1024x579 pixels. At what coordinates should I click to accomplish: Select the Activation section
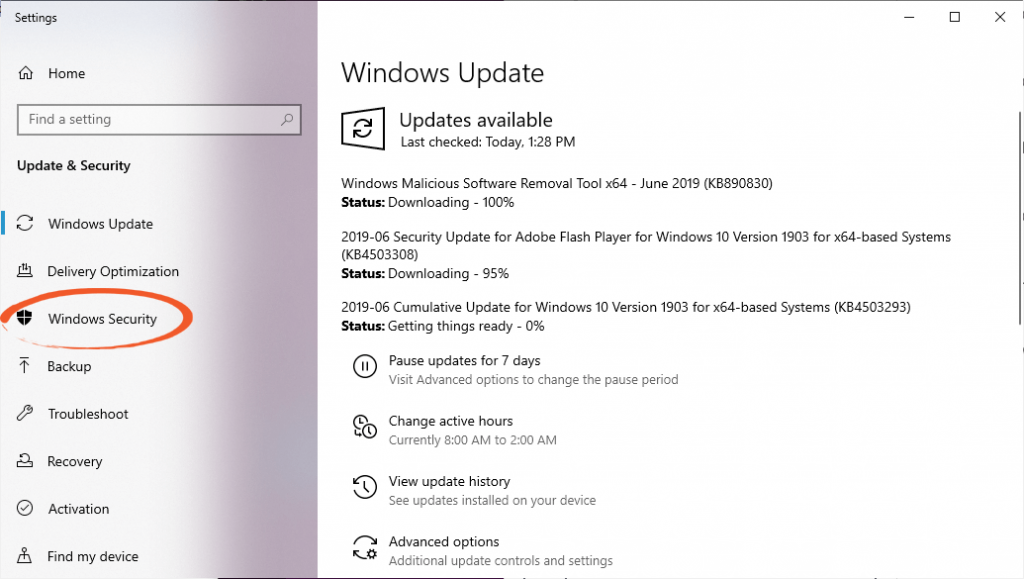tap(78, 508)
